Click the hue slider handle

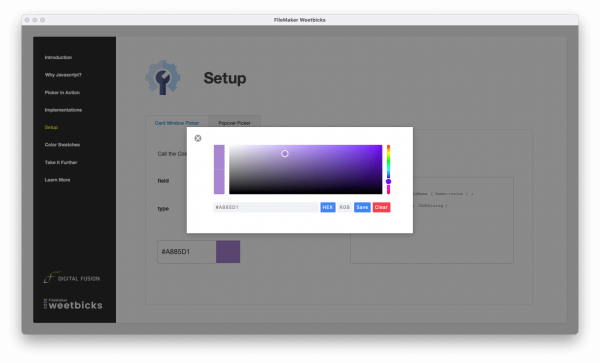point(388,181)
